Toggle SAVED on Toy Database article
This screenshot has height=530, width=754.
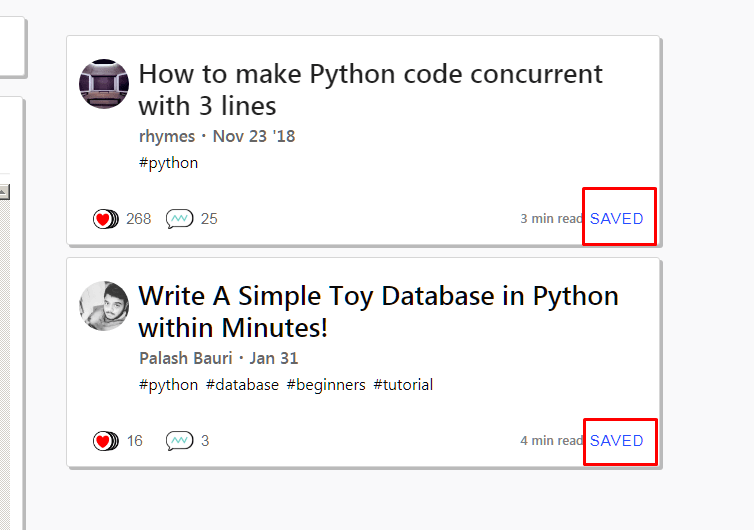(x=616, y=441)
